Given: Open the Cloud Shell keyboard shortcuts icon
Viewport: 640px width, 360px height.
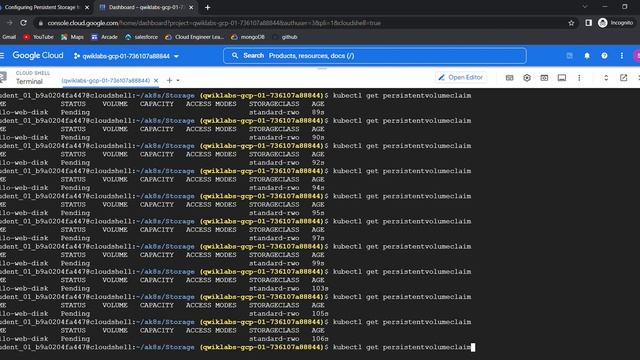Looking at the screenshot, I should tap(509, 78).
